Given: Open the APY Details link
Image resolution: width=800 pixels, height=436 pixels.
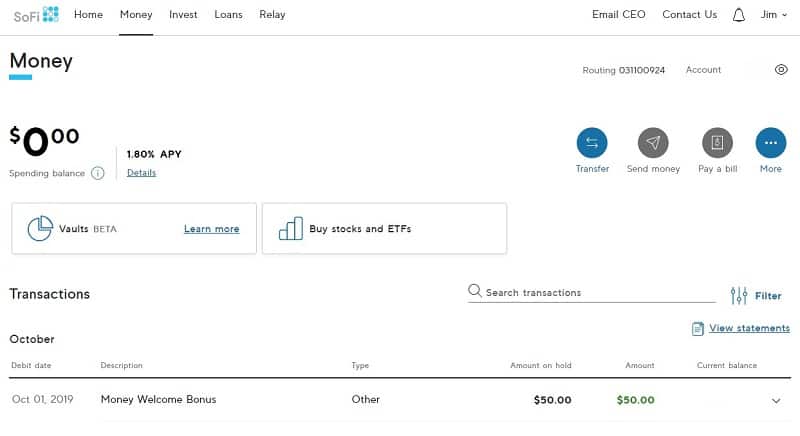Looking at the screenshot, I should 141,173.
